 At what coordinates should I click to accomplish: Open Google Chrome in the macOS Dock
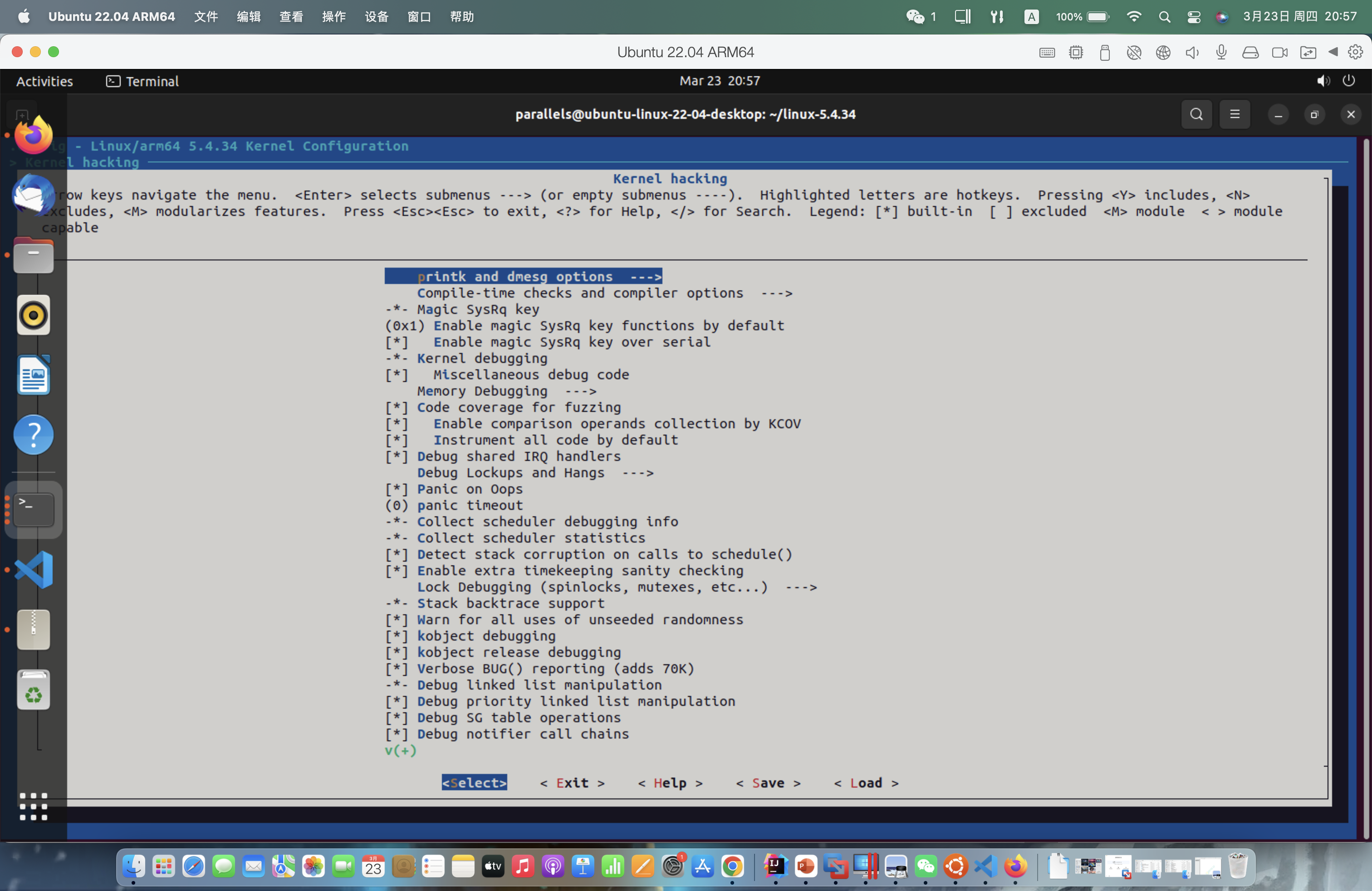(732, 866)
